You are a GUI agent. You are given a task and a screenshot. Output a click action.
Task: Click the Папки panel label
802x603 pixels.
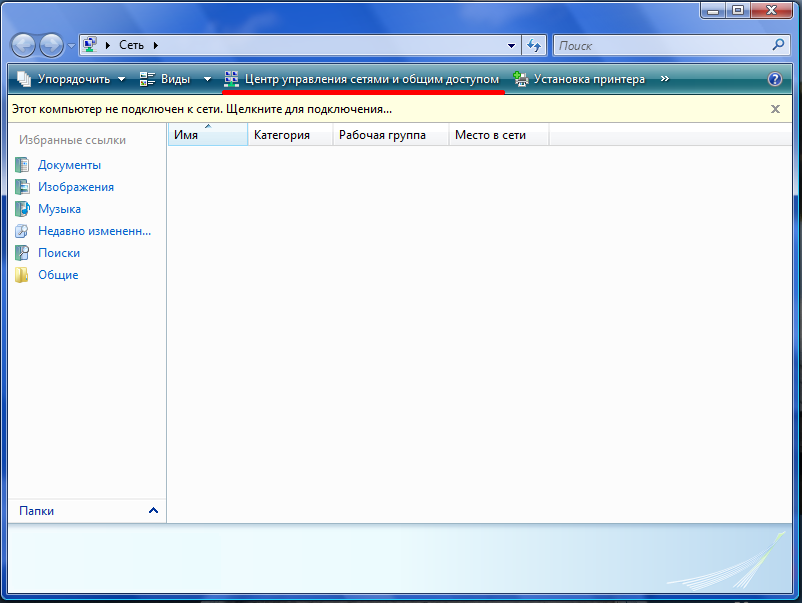pyautogui.click(x=36, y=510)
